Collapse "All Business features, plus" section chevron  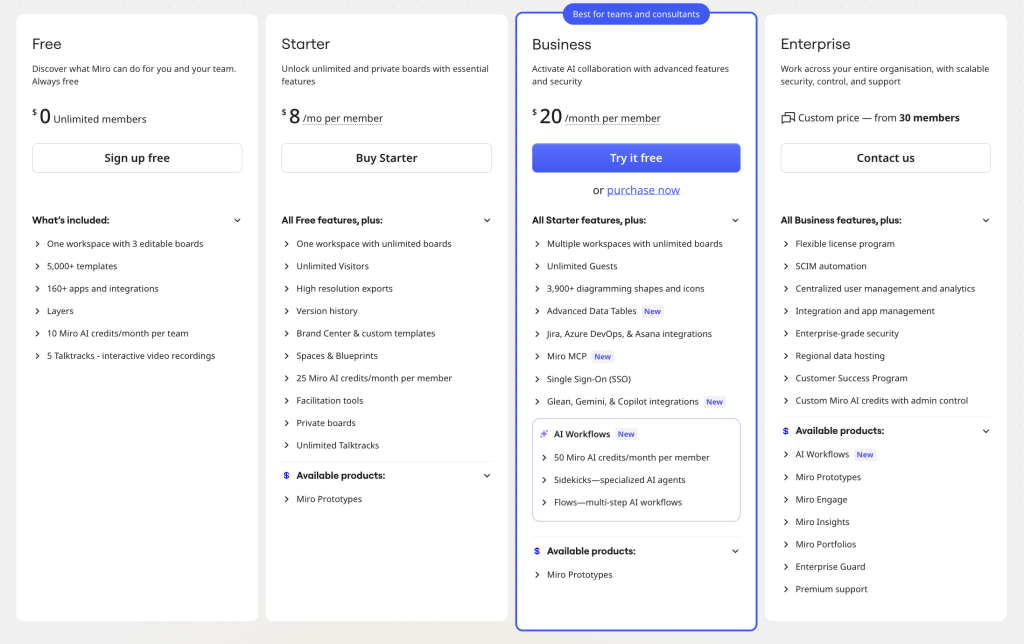[x=985, y=220]
